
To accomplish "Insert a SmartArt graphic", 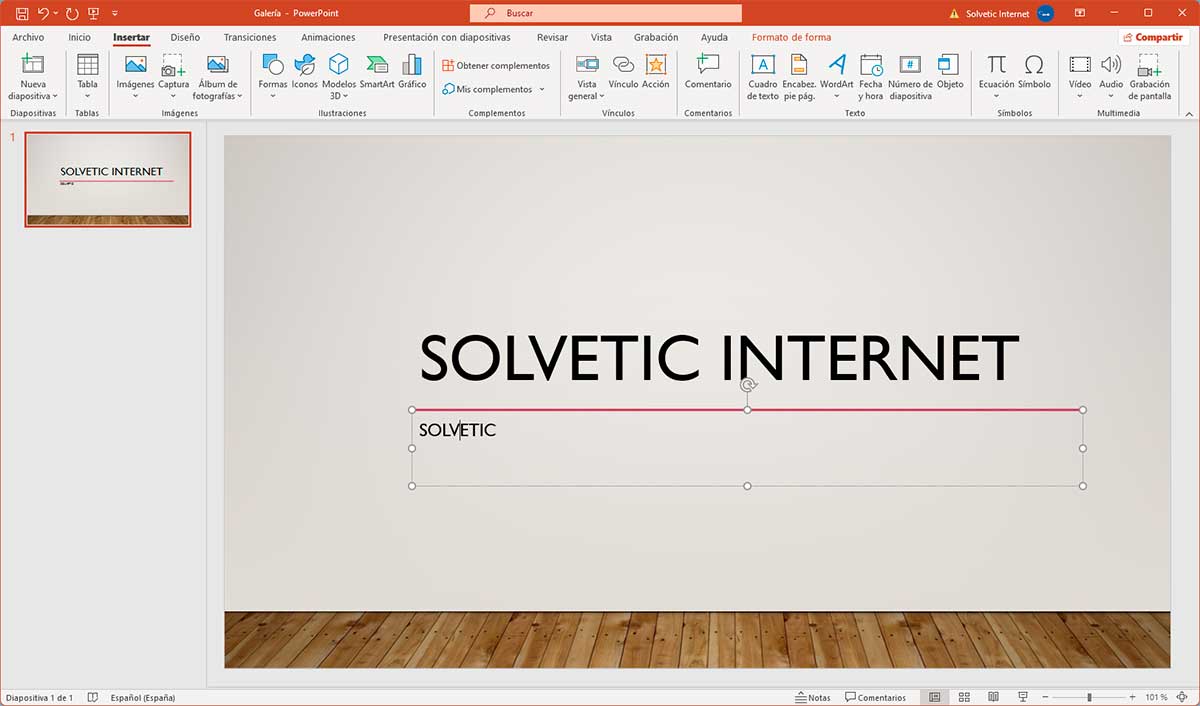I will tap(377, 72).
